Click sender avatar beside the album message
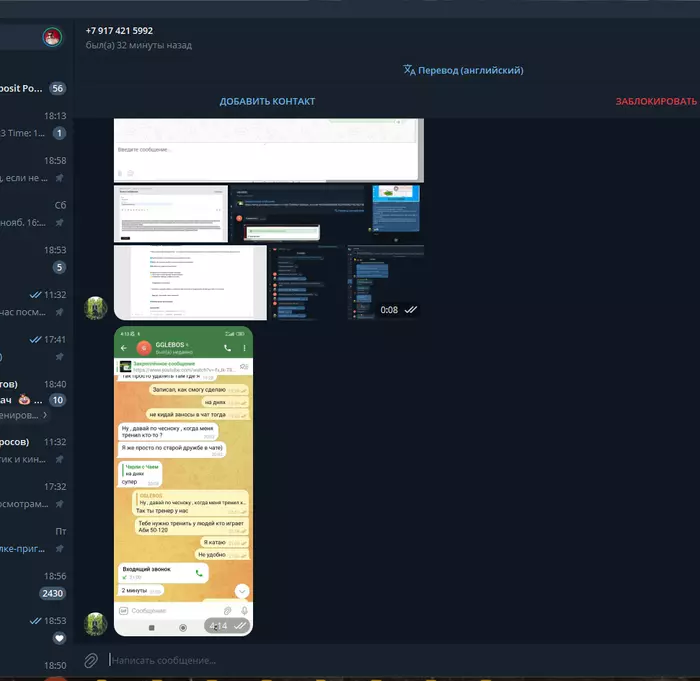Viewport: 700px width, 681px height. (96, 308)
